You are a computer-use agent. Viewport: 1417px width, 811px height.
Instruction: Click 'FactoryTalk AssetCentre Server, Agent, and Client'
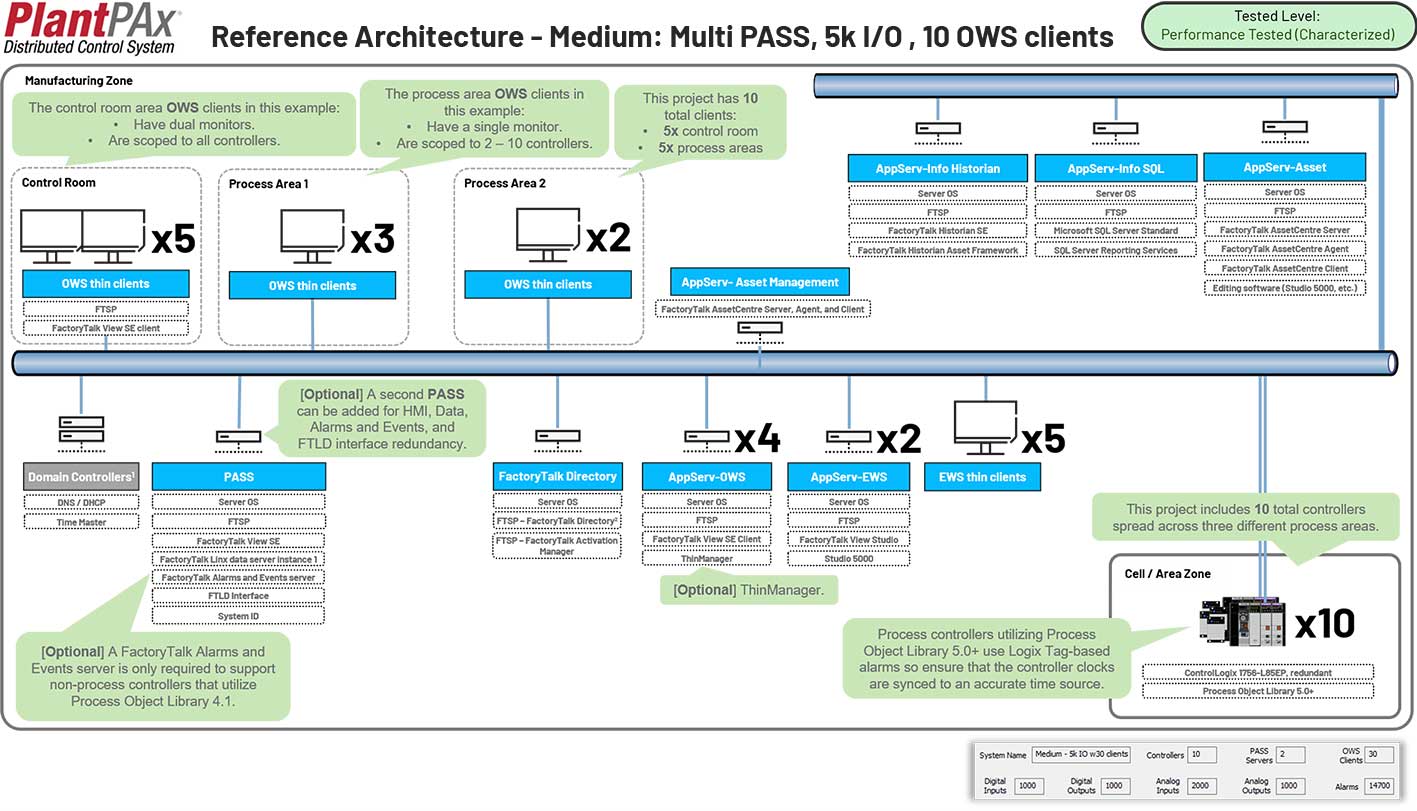[x=762, y=310]
